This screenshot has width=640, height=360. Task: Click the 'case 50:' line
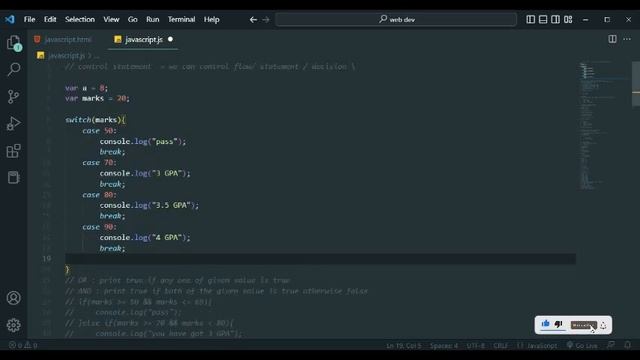(x=99, y=131)
